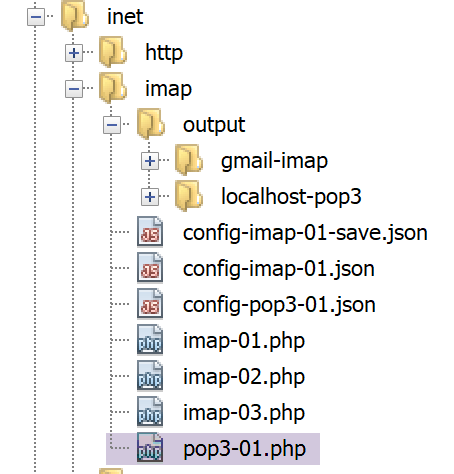
Task: Expand the localhost-pop3 folder
Action: tap(150, 197)
